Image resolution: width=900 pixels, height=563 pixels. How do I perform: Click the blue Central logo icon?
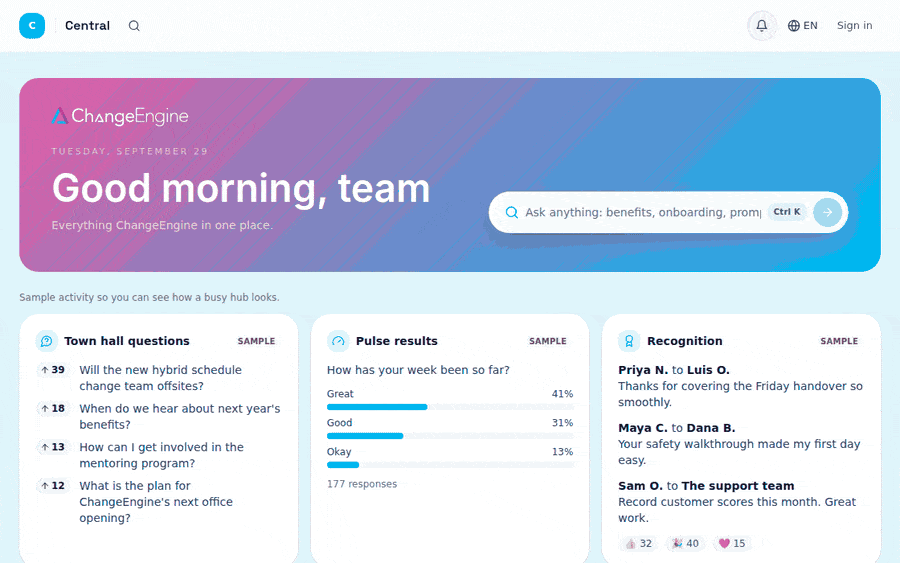(x=32, y=26)
